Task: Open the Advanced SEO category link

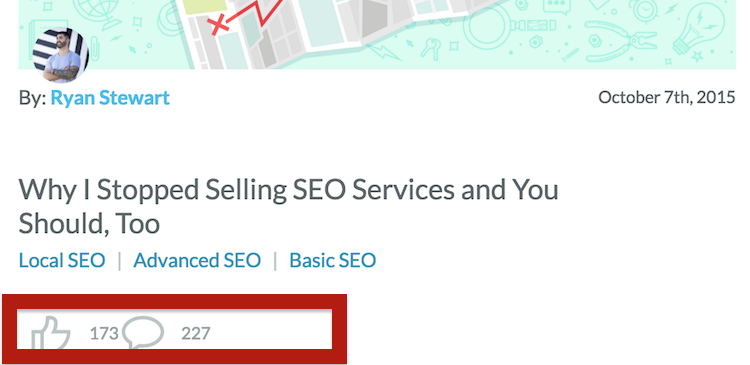Action: click(x=197, y=261)
